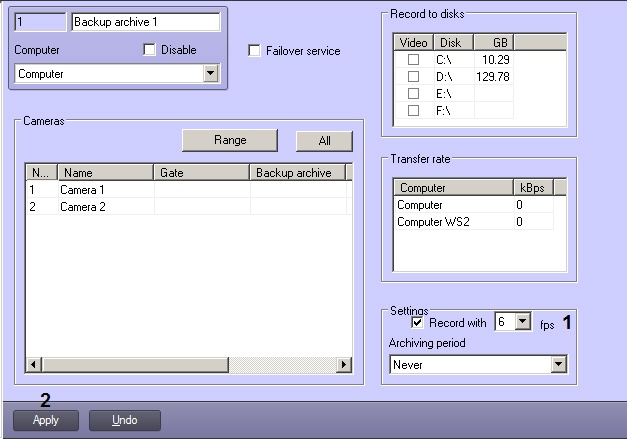Viewport: 627px width, 439px height.
Task: Open the Computer dropdown list
Action: (x=210, y=74)
